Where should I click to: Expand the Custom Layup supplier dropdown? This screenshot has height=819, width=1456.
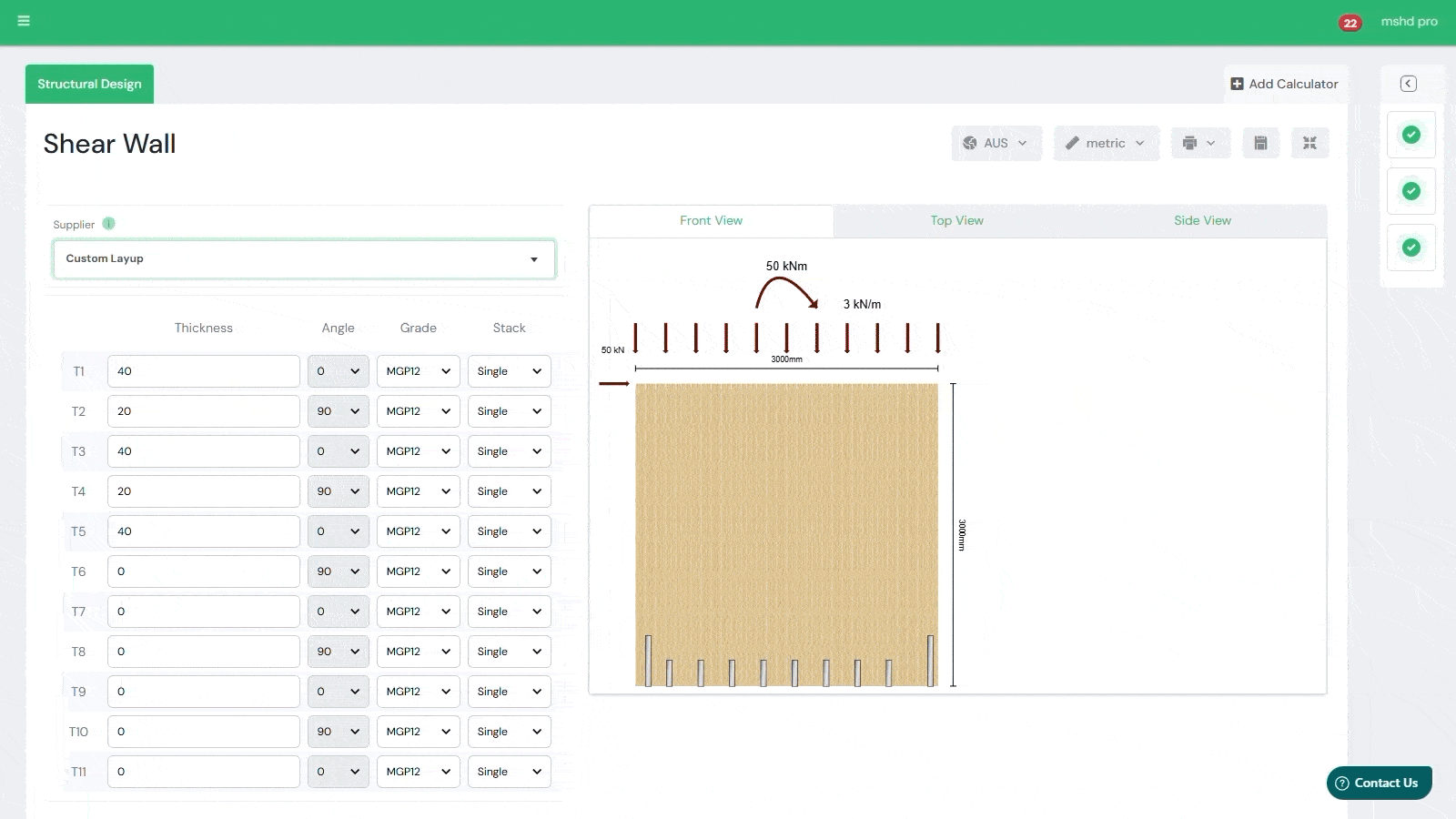(304, 259)
